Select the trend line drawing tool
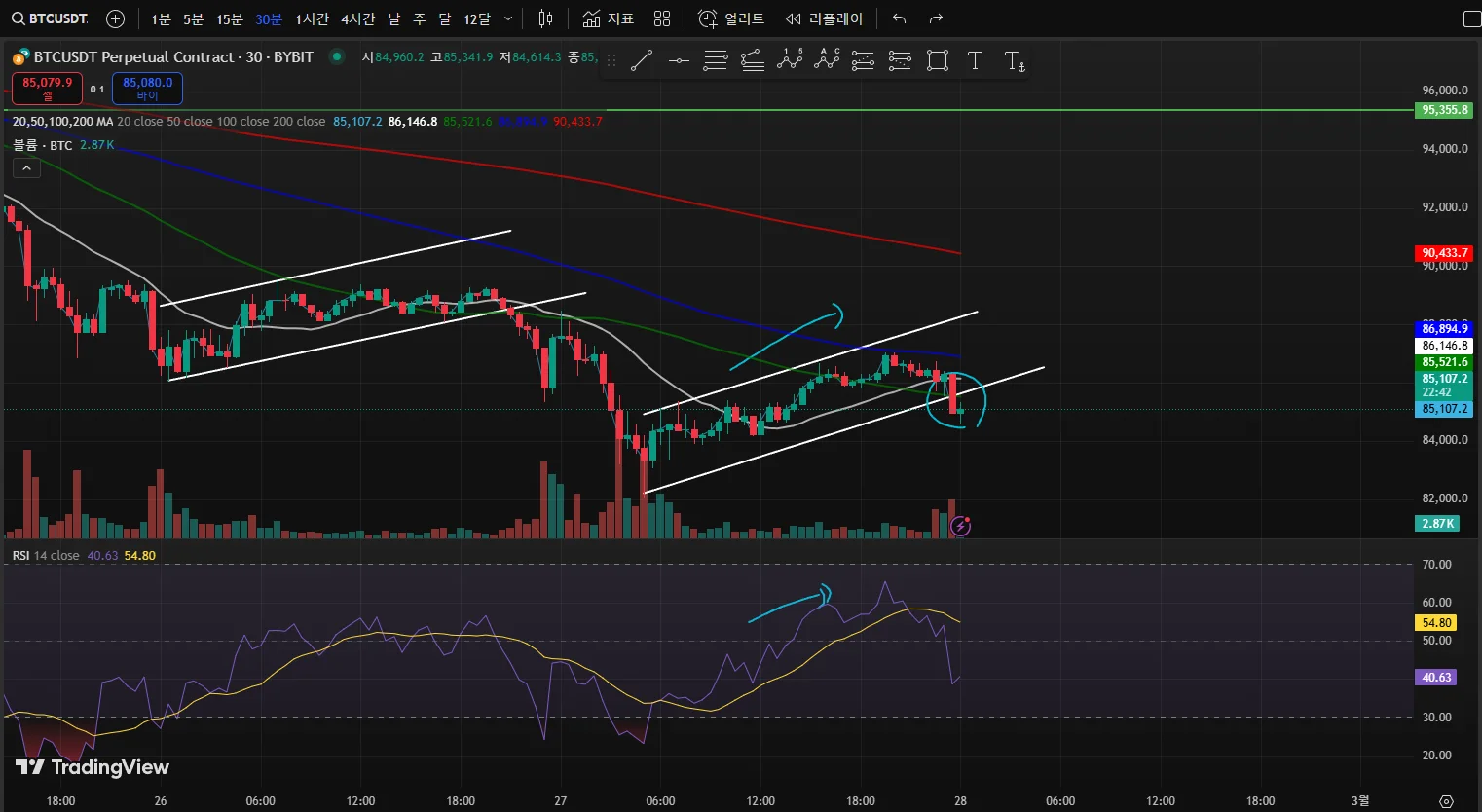This screenshot has width=1482, height=812. click(641, 61)
